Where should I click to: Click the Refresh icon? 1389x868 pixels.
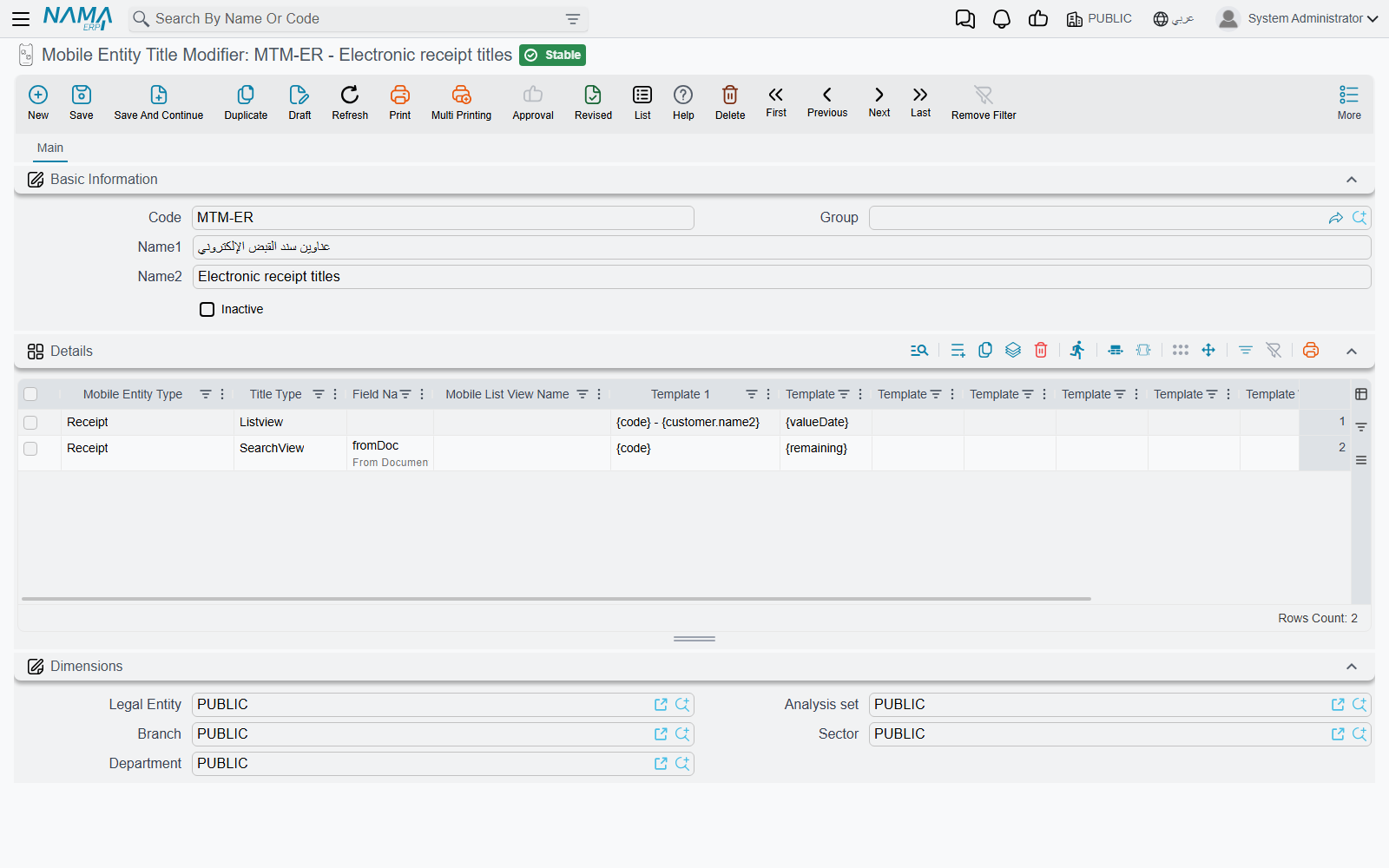(350, 95)
